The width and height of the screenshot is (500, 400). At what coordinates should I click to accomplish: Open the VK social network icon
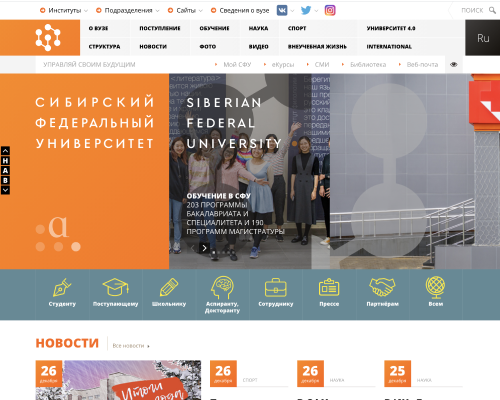[282, 10]
